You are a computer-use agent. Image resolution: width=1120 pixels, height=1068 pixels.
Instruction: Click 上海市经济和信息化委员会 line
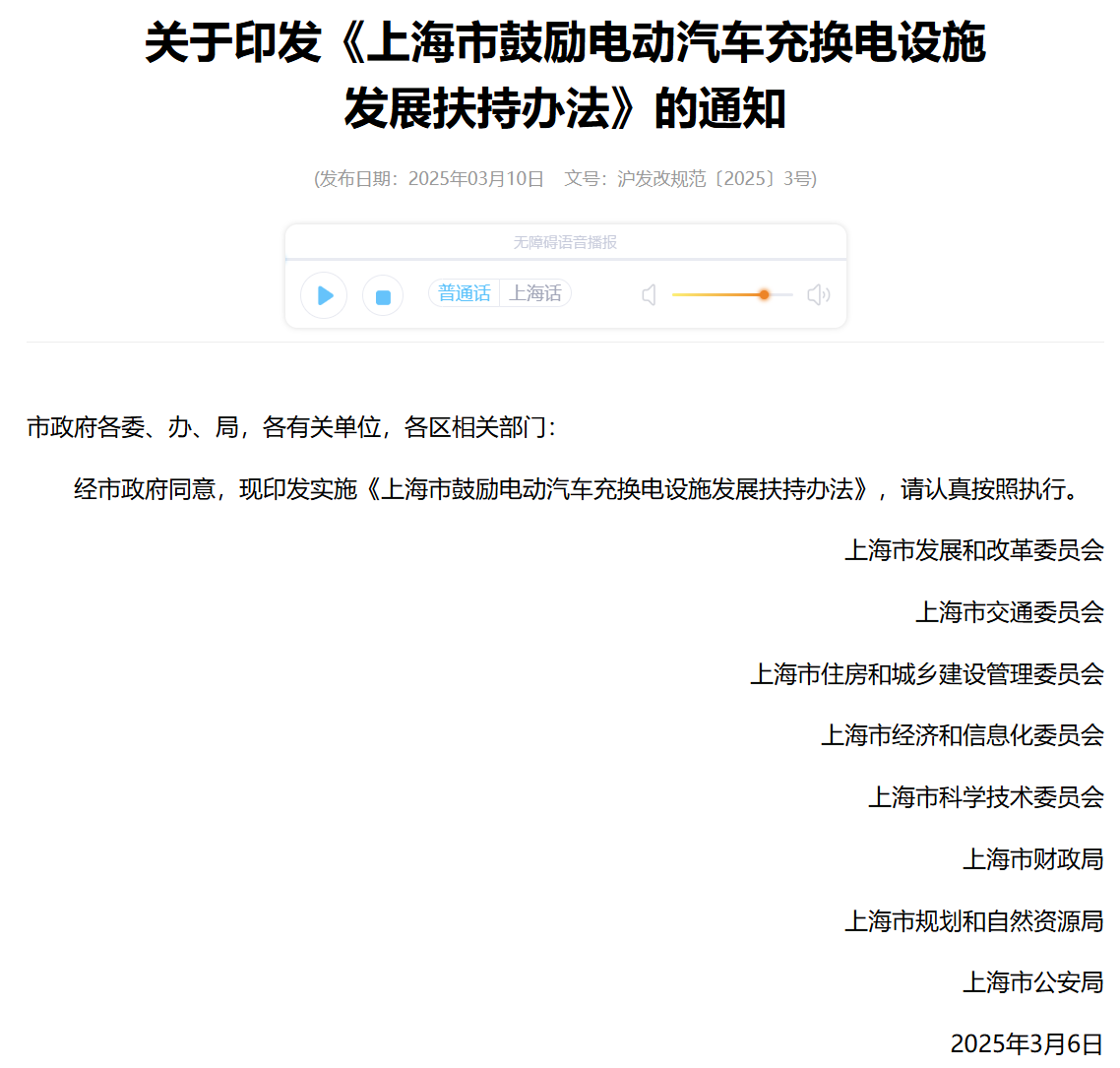click(963, 735)
